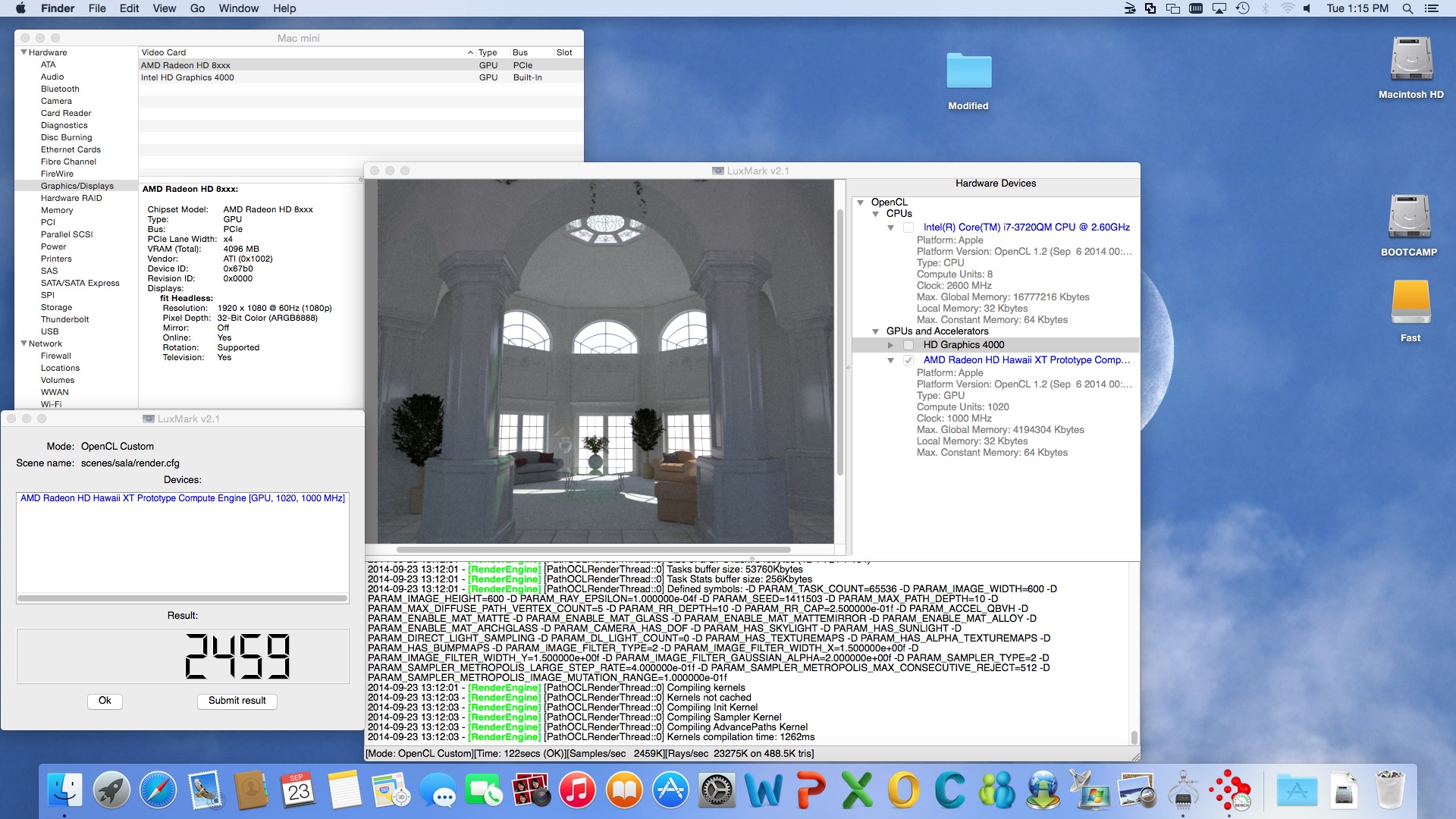Collapse Intel Core i7-3720QM details
1456x819 pixels.
tap(891, 227)
